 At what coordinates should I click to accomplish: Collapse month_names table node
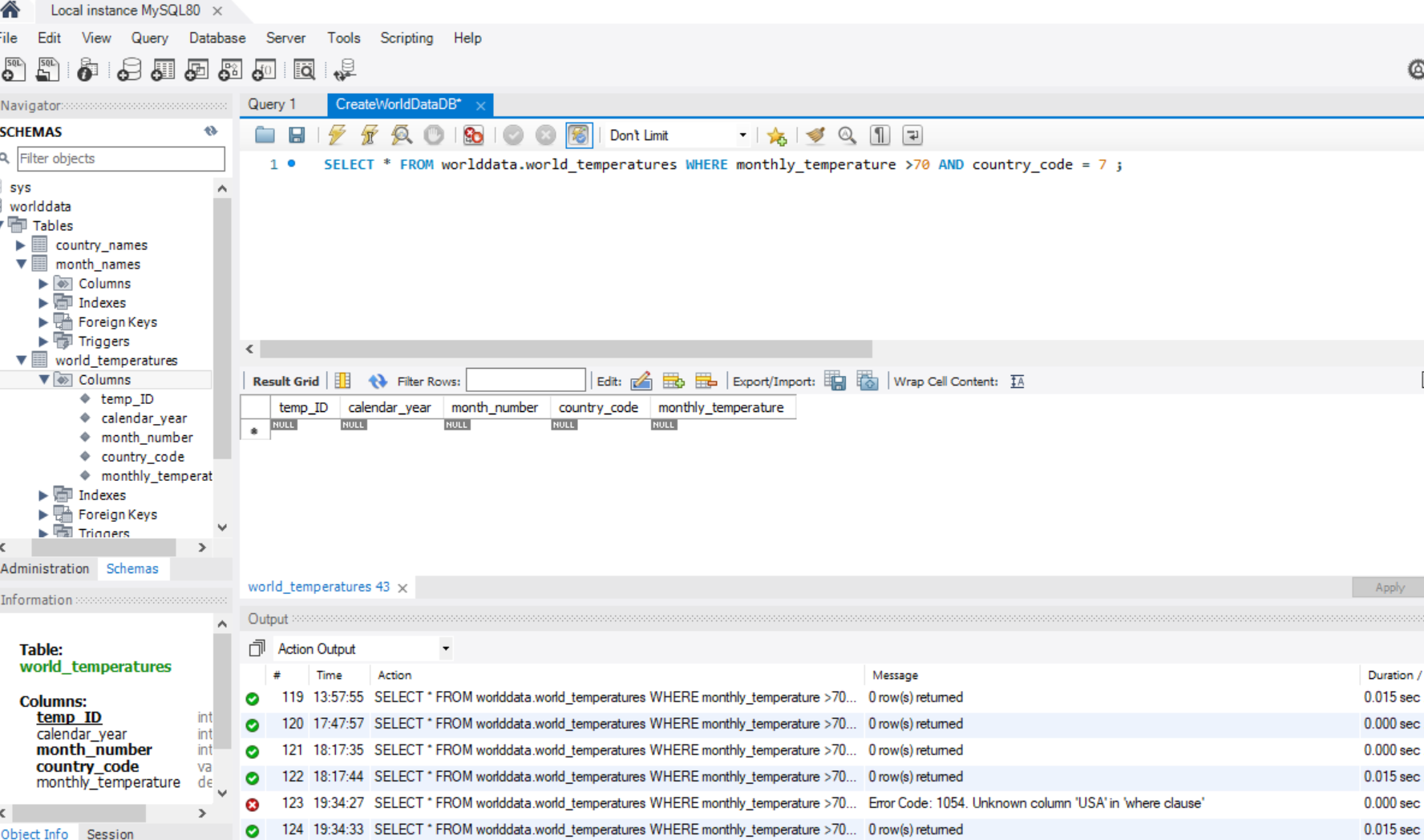[21, 264]
